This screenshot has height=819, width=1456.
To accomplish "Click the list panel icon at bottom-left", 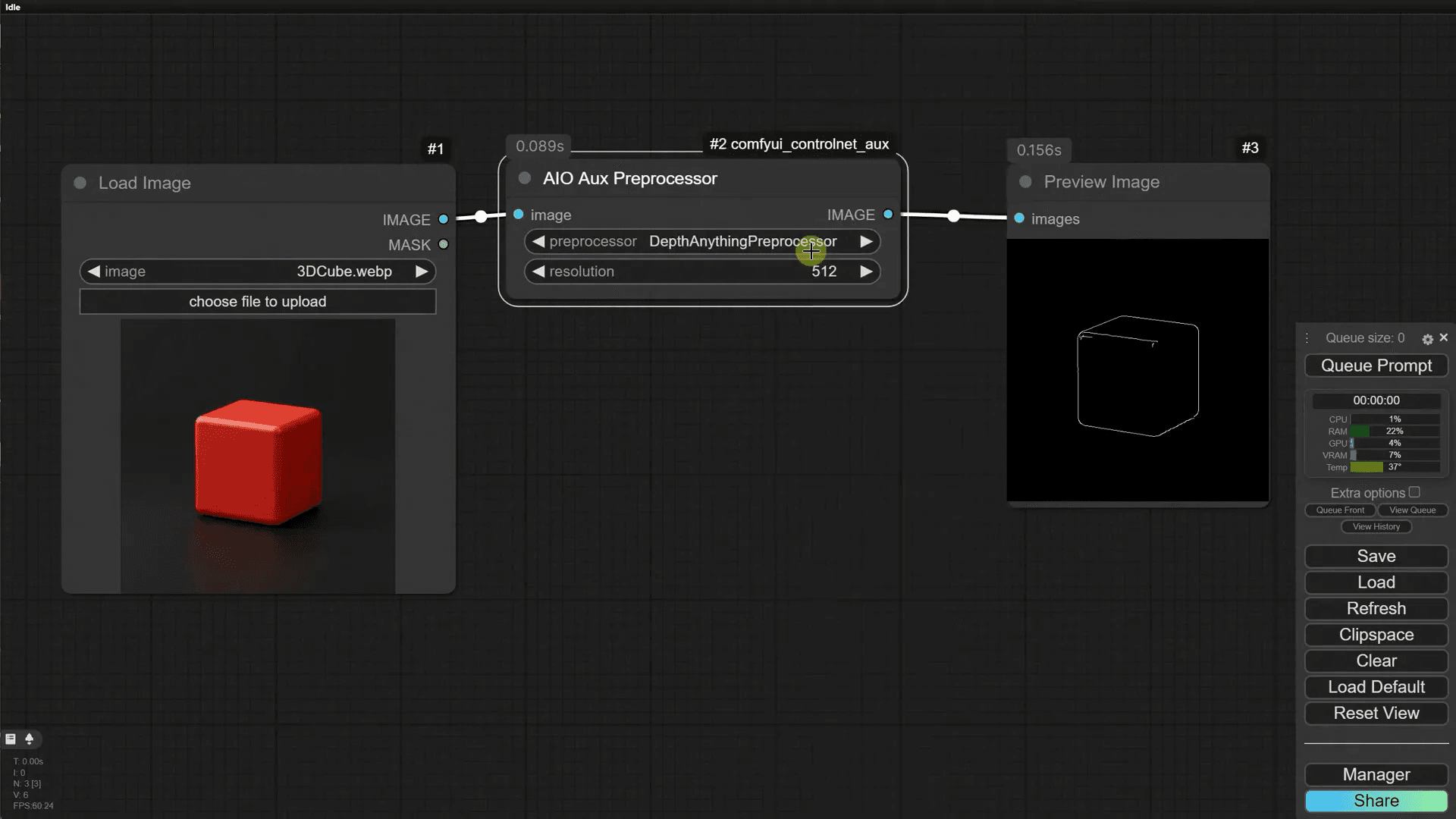I will pyautogui.click(x=11, y=739).
